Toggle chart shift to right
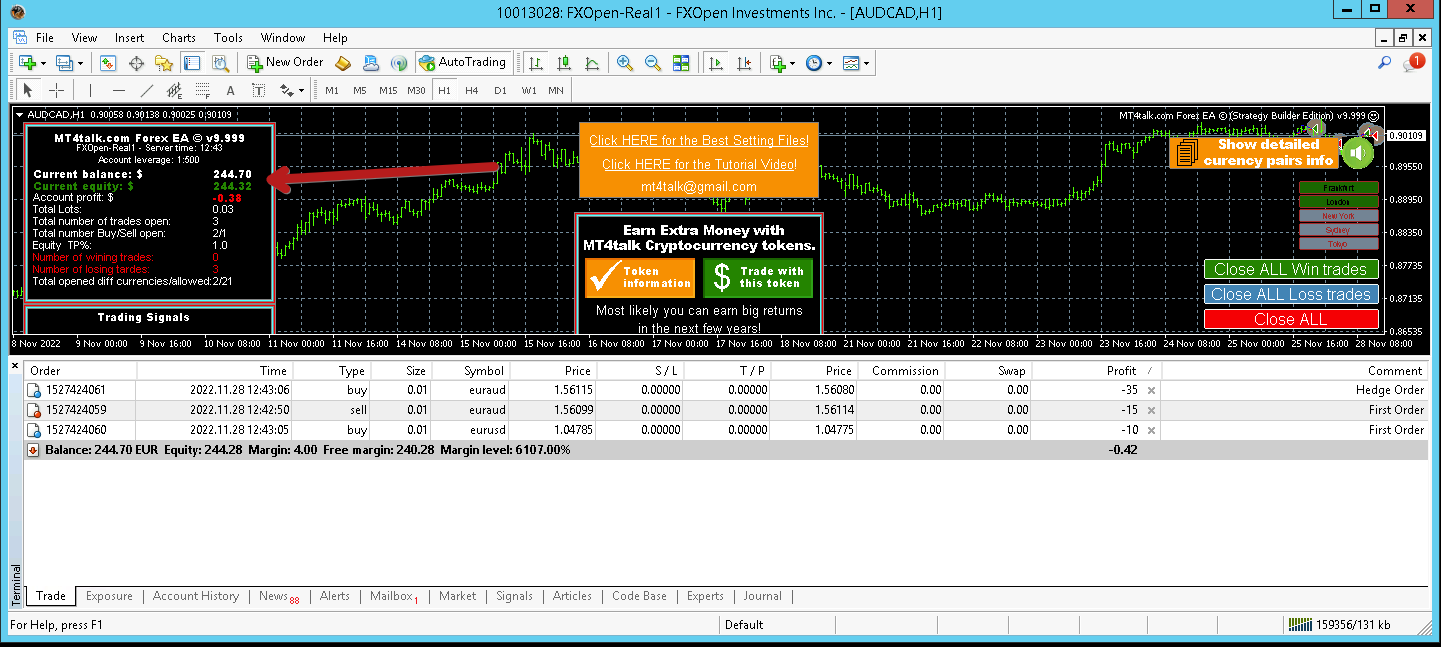1441x647 pixels. [x=744, y=62]
